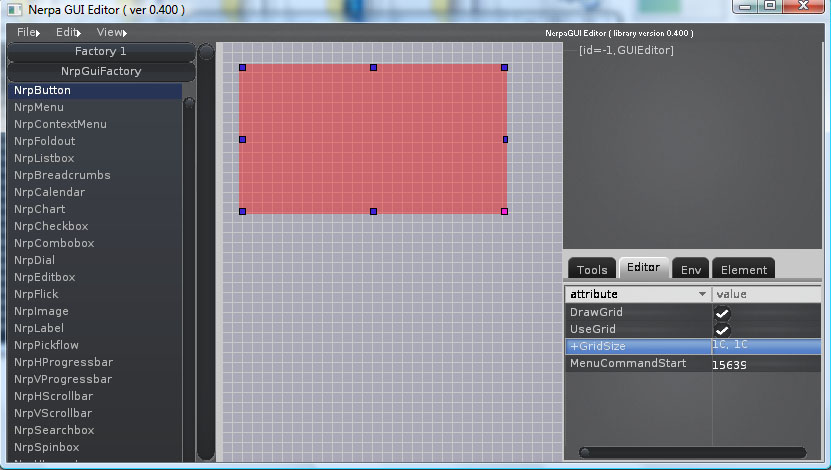The height and width of the screenshot is (470, 831).
Task: Click the right-middle resize handle of red rectangle
Action: click(505, 139)
